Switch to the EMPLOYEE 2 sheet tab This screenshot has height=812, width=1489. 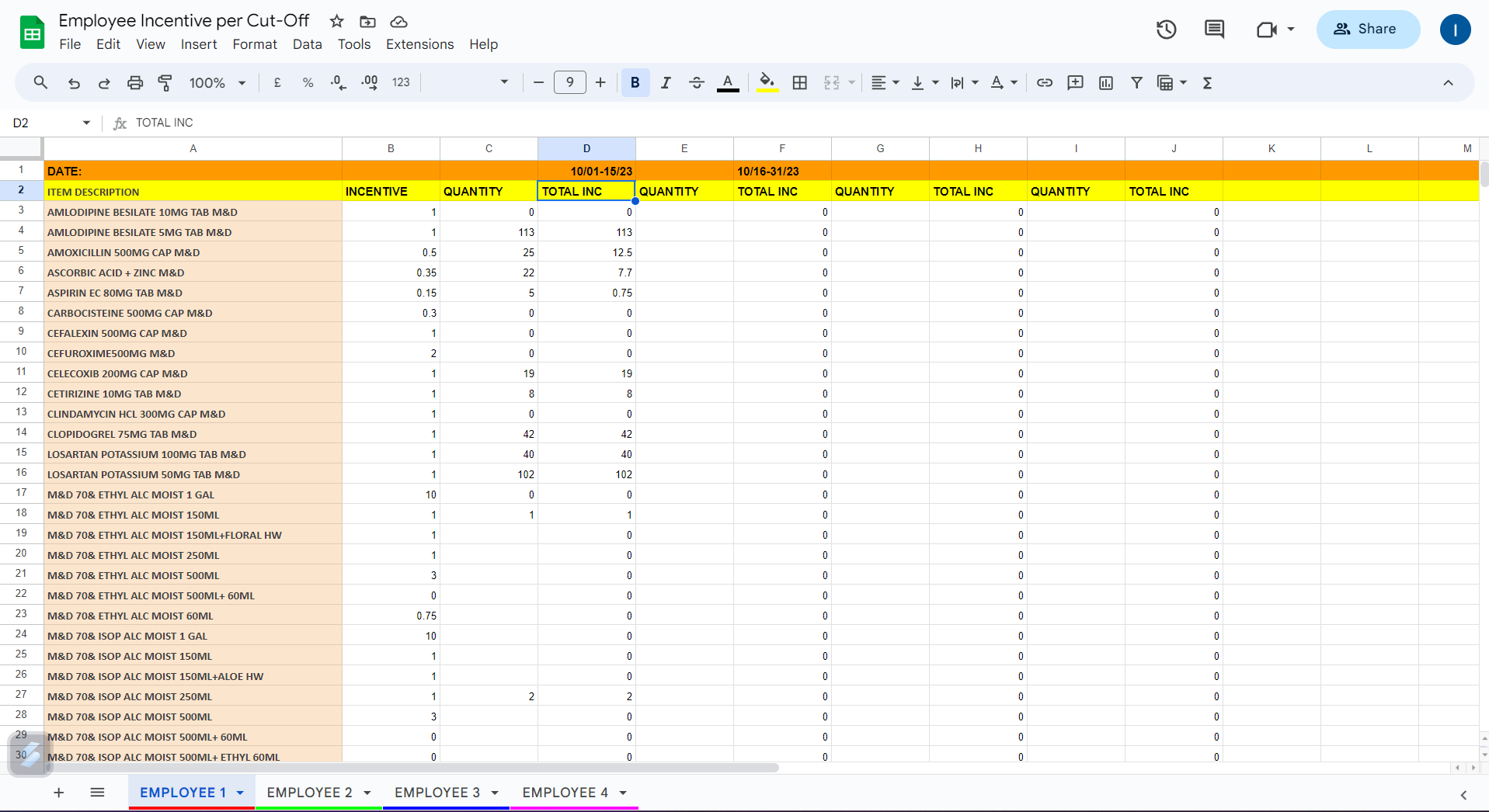click(309, 793)
